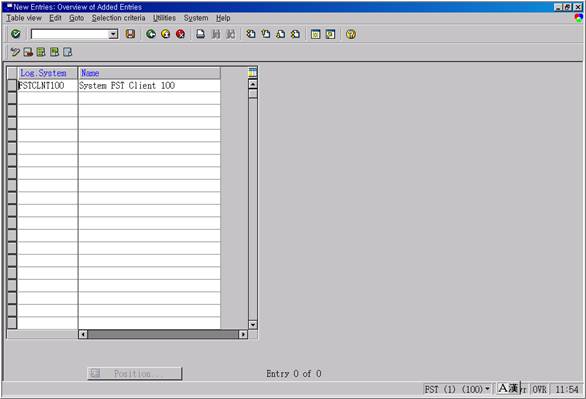Open the FST (1) (100) status dropdown
Screen dimensions: 586x399
487,389
